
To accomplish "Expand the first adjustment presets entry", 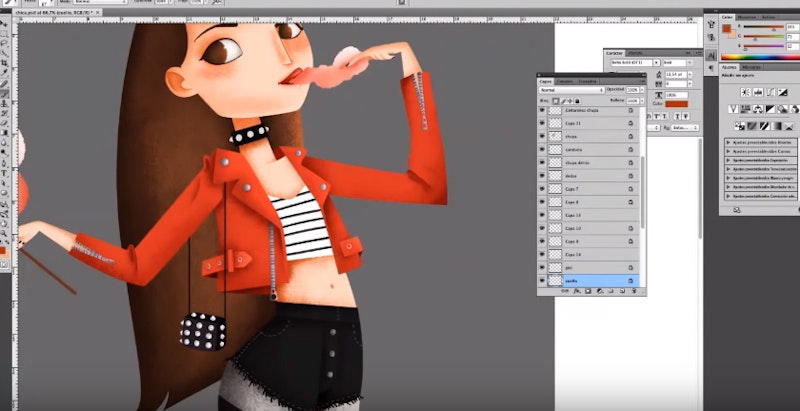I will (727, 143).
